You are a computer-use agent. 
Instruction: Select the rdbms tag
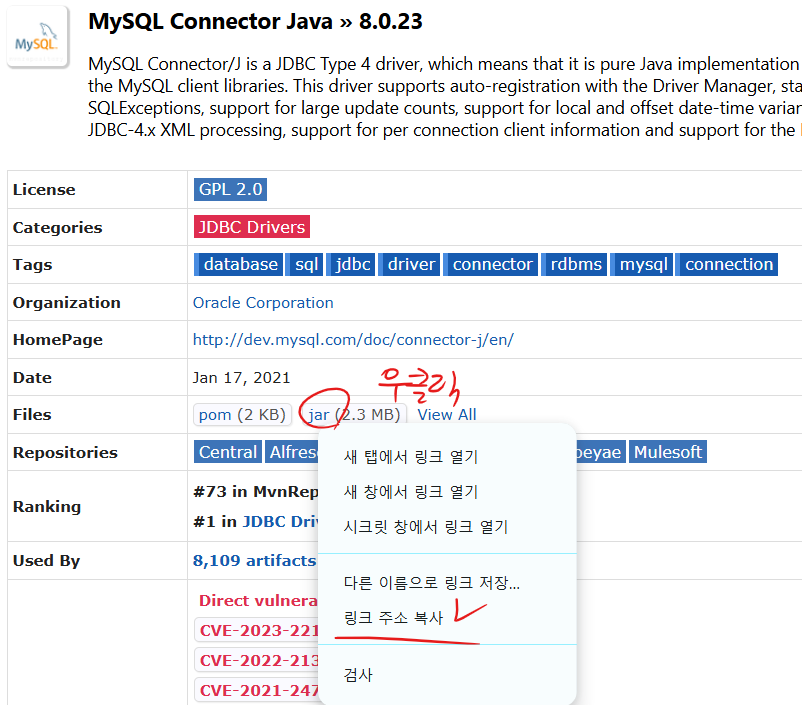coord(574,265)
